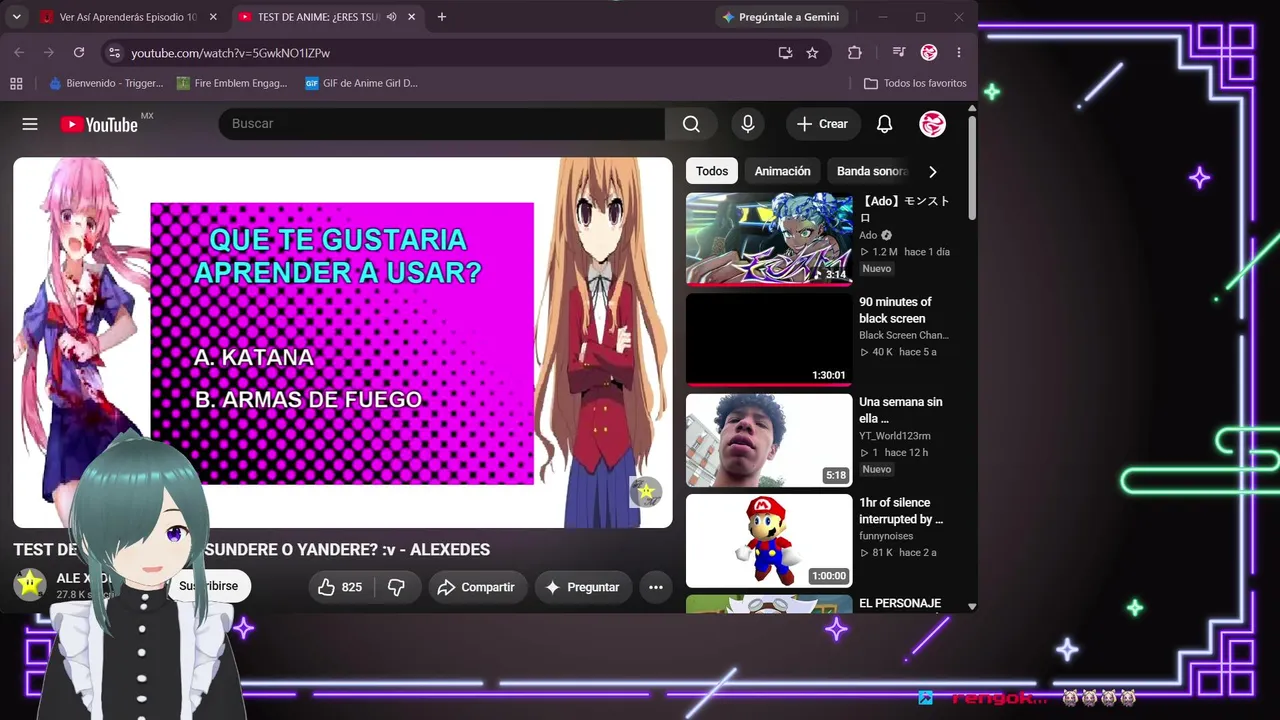Bookmark this page with the star
Image resolution: width=1280 pixels, height=720 pixels.
coord(812,53)
